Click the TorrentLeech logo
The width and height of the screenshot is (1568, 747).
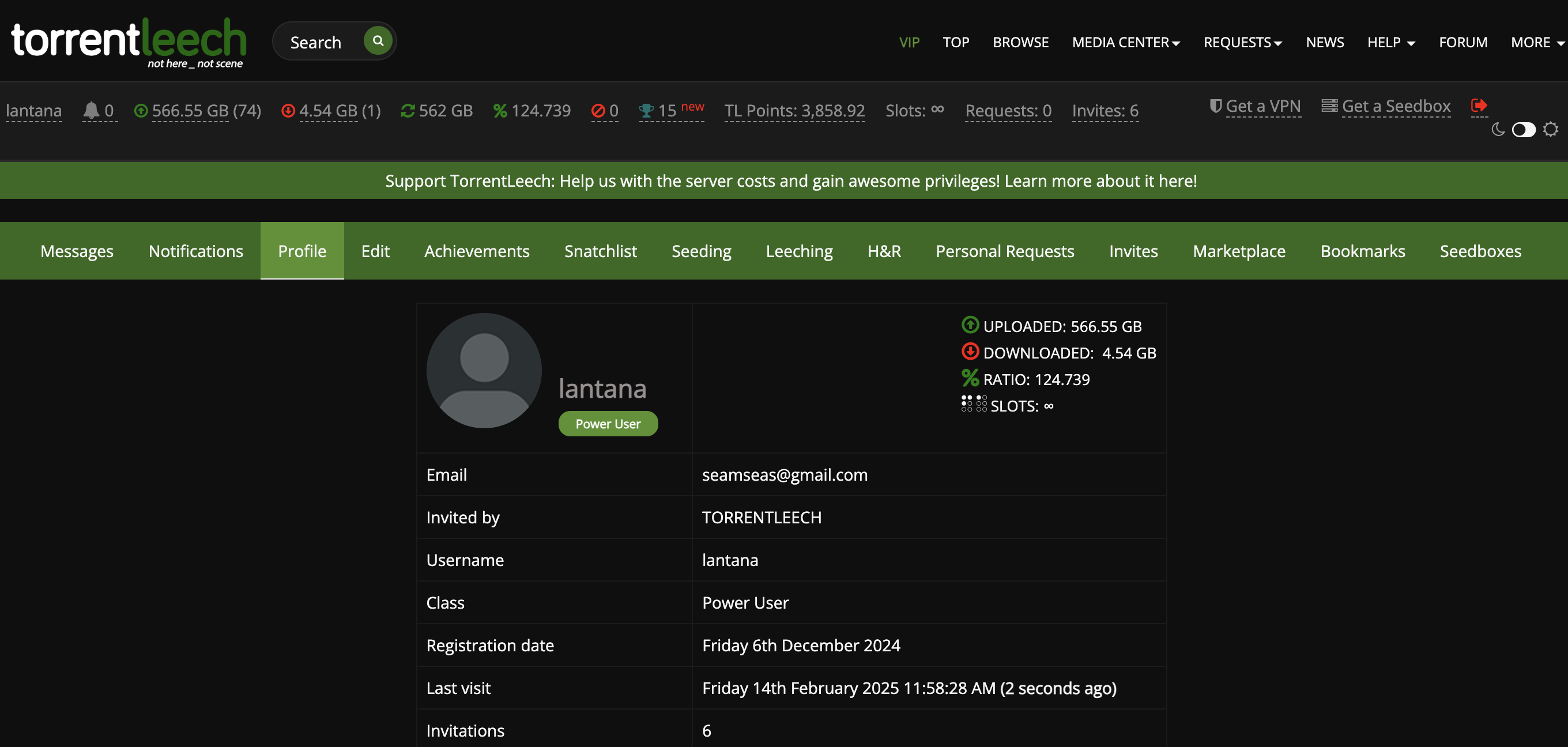[129, 42]
